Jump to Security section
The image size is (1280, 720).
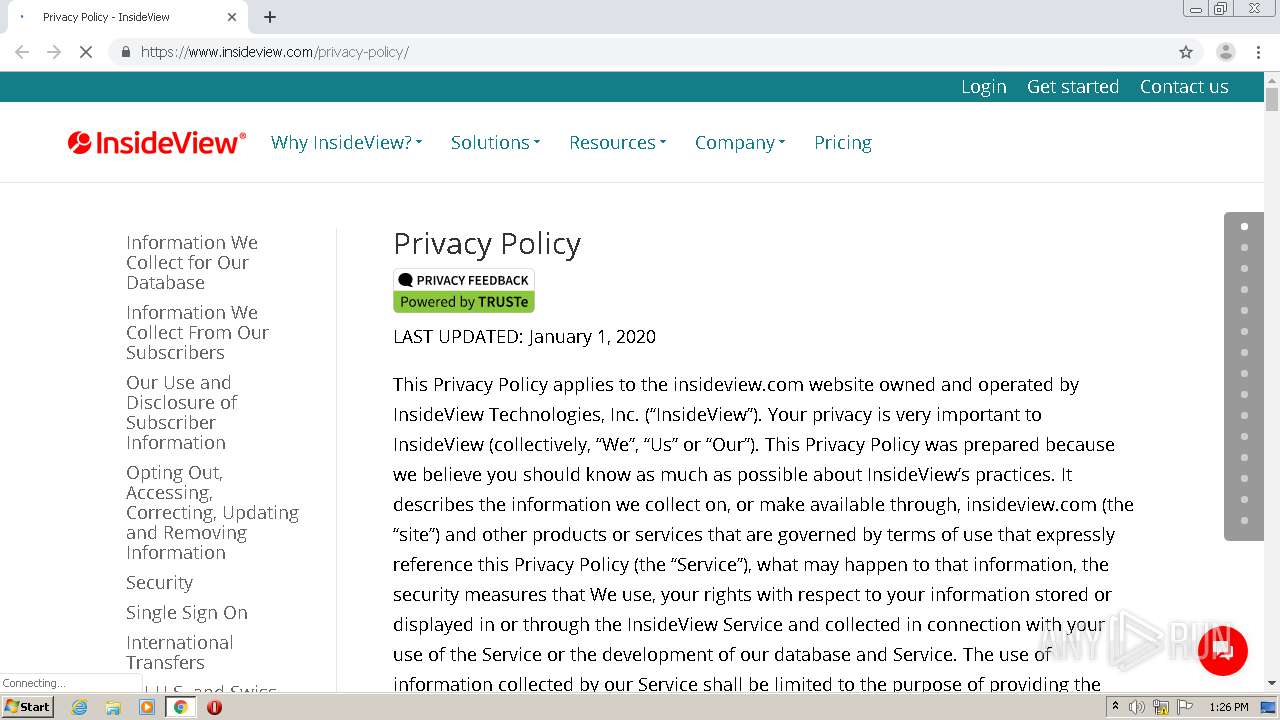pos(159,583)
